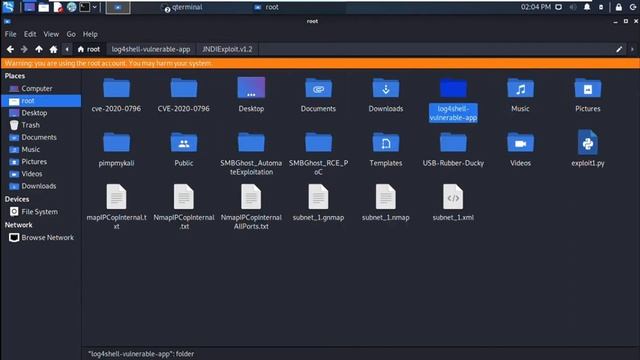Select Downloads in the Places sidebar
This screenshot has height=360, width=640.
click(41, 186)
